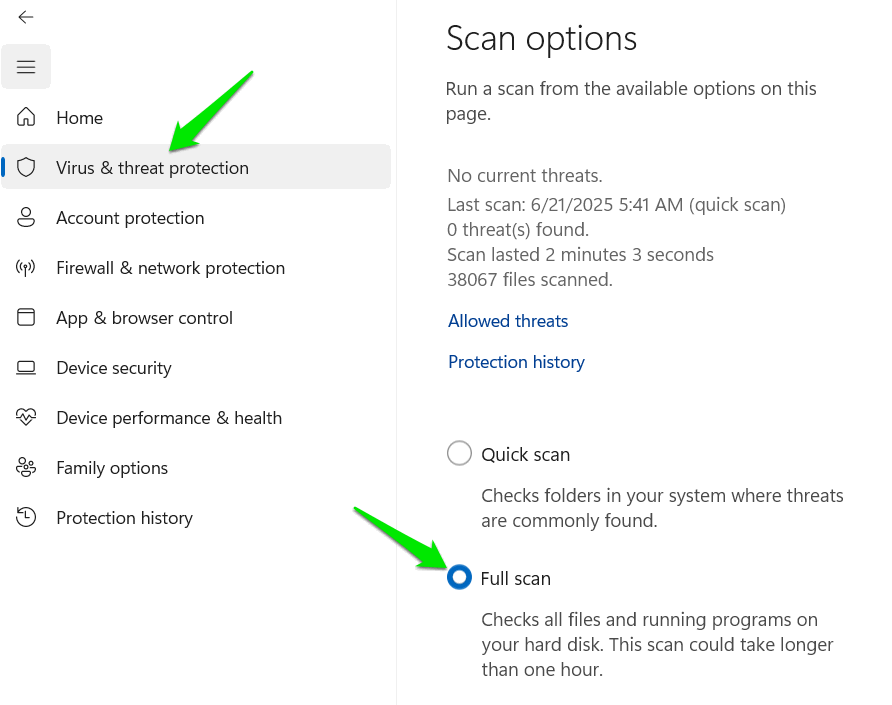Click the Account protection person icon
Viewport: 892px width, 705px height.
click(x=26, y=218)
